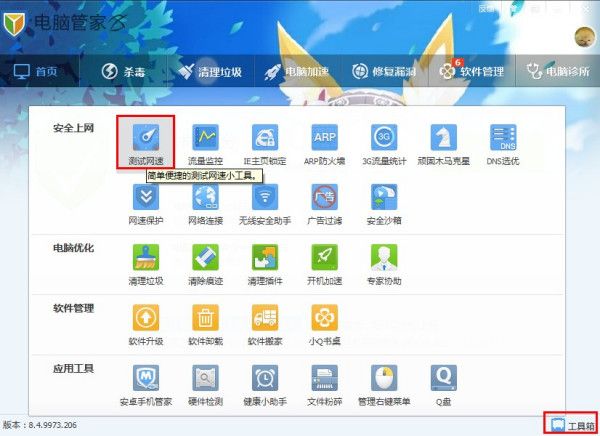Screen dimensions: 600x436
Task: Open the 文件粉碎 file shredder
Action: (x=324, y=385)
